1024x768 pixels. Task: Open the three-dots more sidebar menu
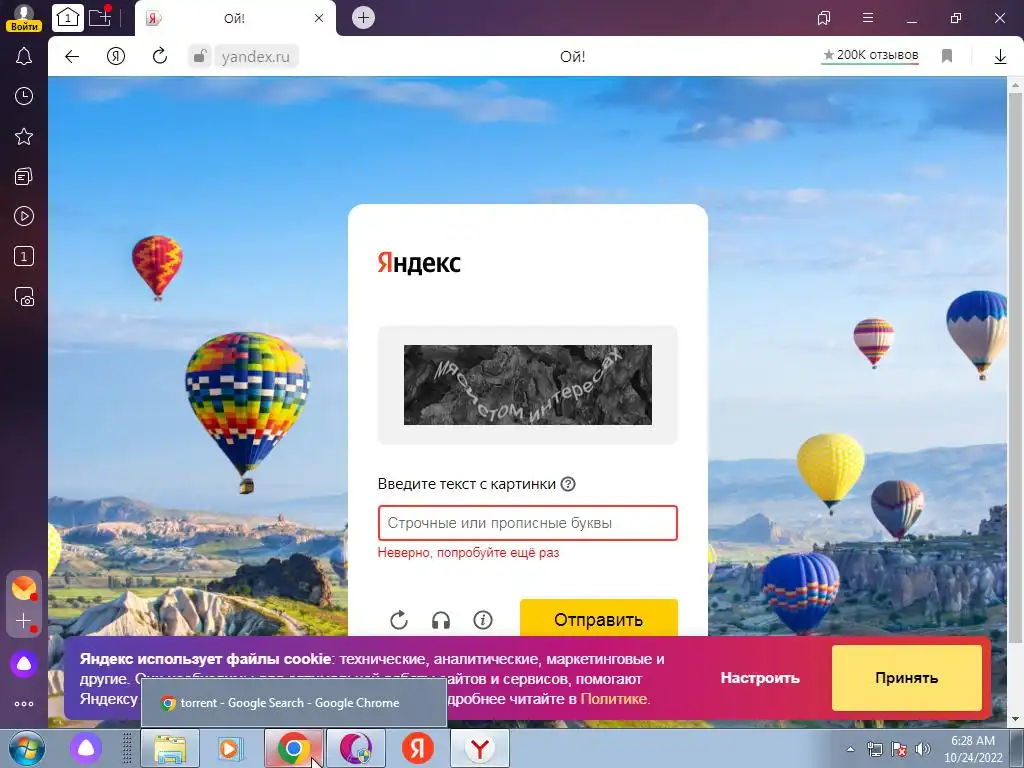[24, 704]
